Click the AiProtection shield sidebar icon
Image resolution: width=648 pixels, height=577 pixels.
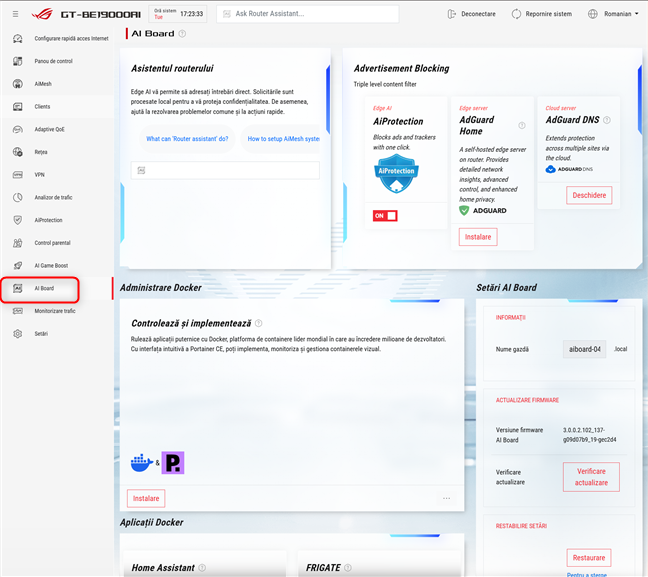17,220
